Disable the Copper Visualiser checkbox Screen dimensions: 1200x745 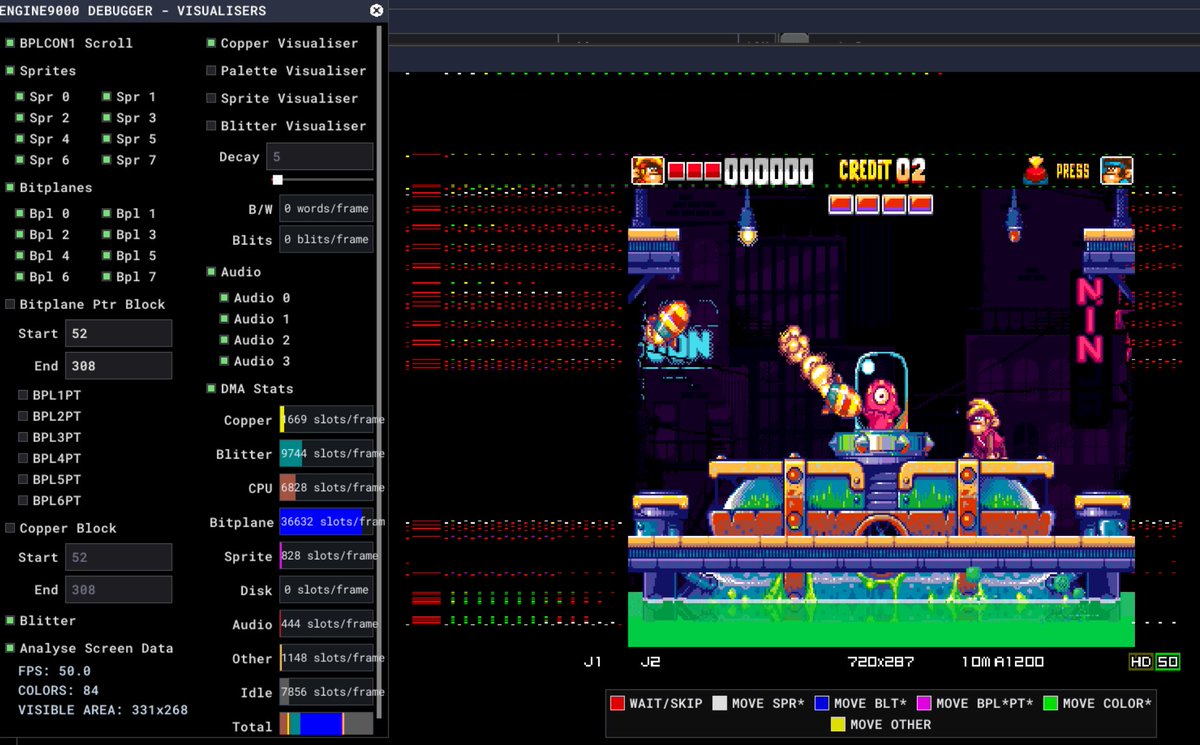[x=211, y=43]
